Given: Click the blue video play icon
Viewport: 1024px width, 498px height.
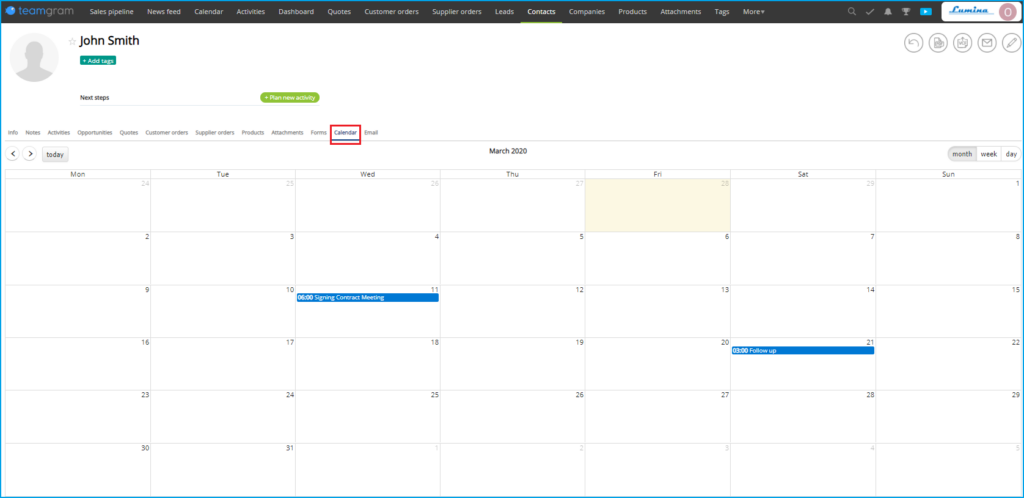Looking at the screenshot, I should (x=925, y=12).
